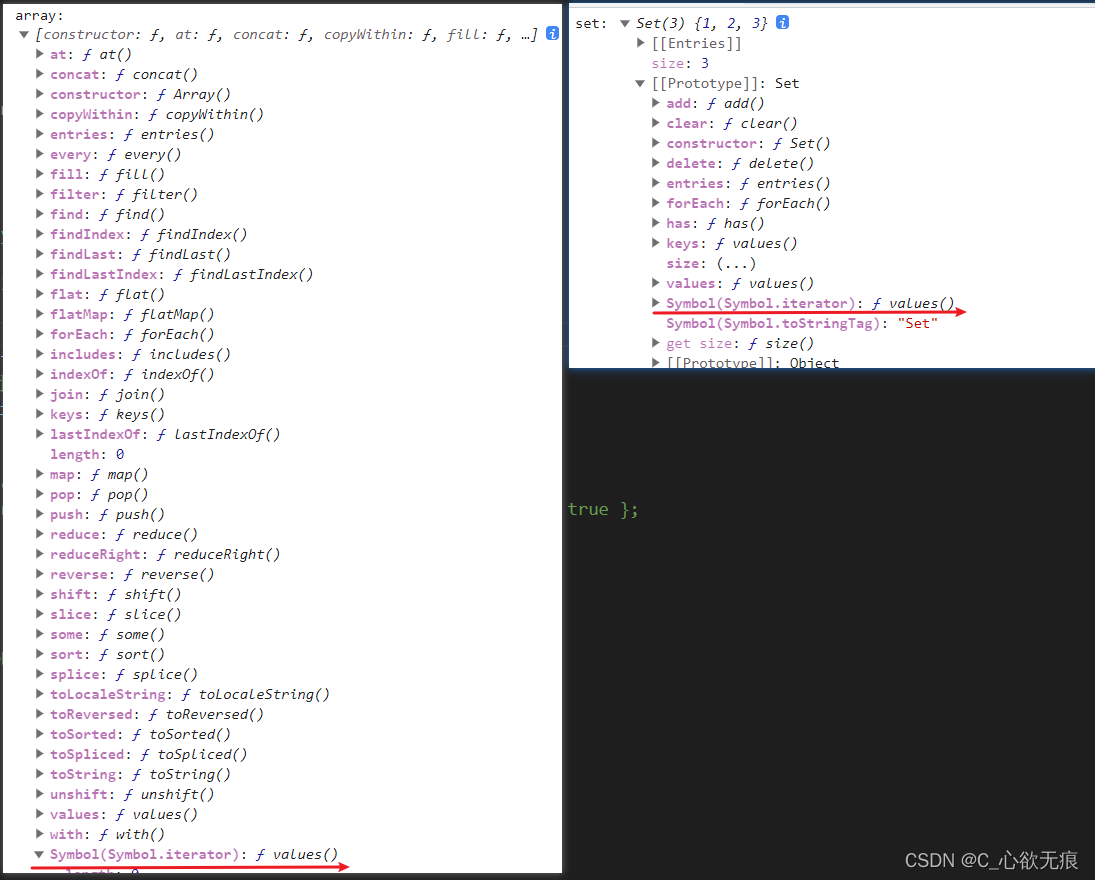Expand the get size getter entry
1095x880 pixels.
pos(656,343)
